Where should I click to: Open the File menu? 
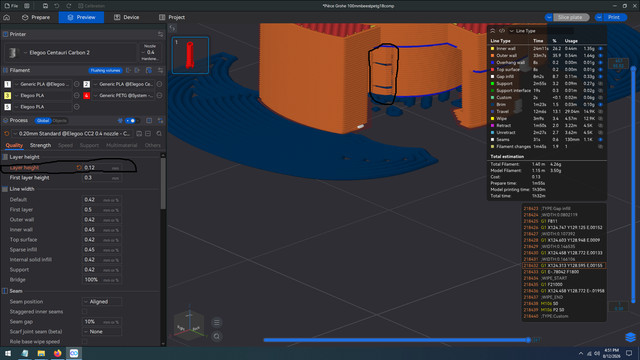click(x=11, y=6)
